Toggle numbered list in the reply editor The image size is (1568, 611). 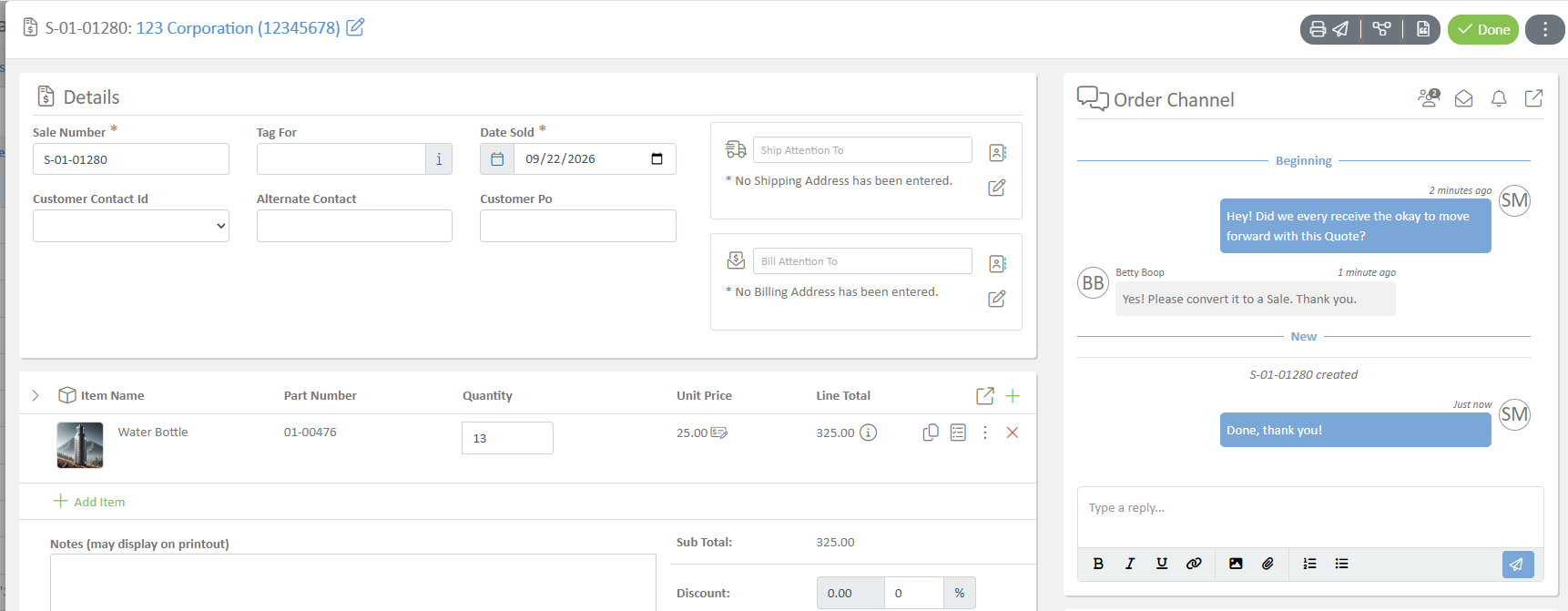click(1309, 564)
